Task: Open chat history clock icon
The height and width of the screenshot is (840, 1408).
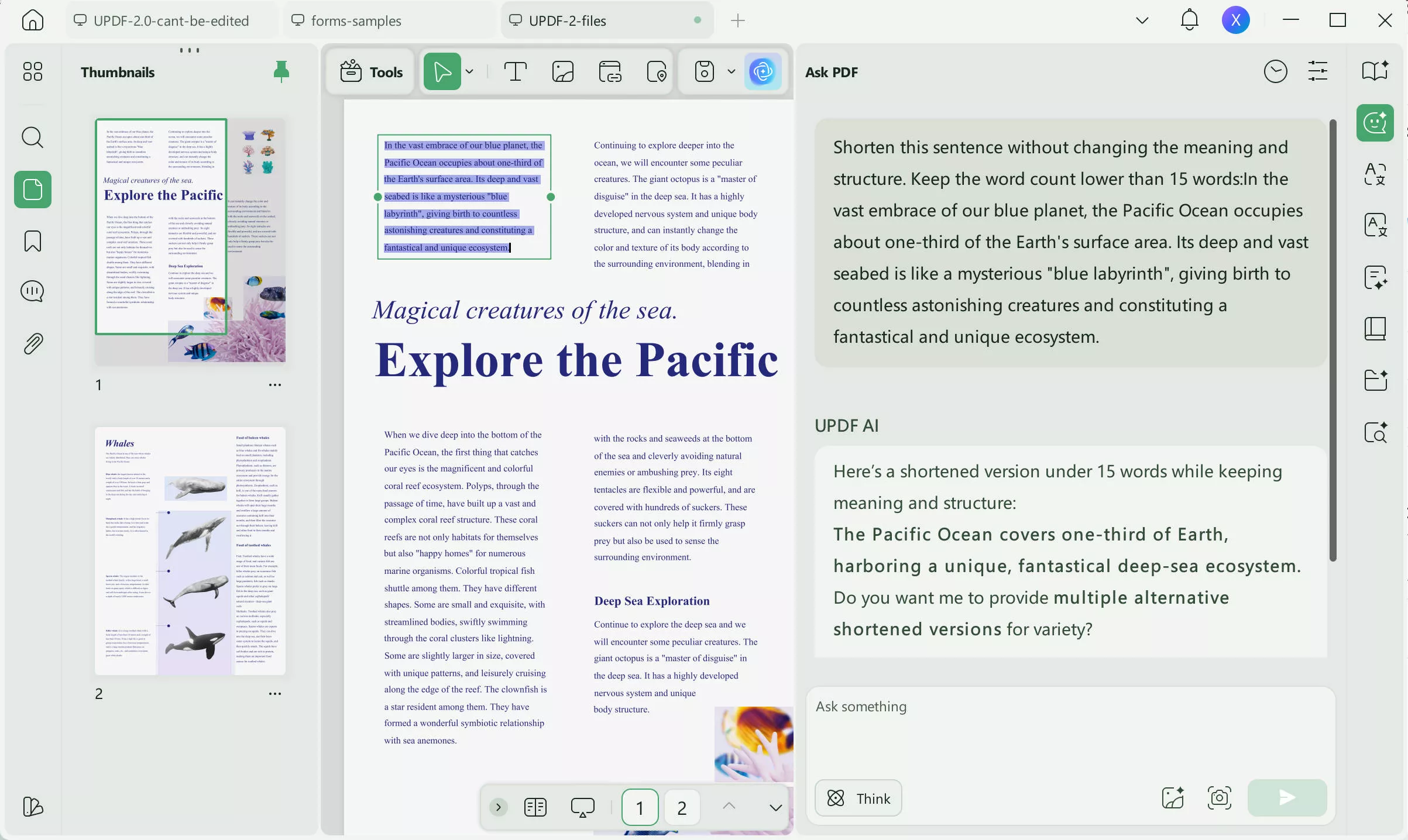Action: click(1275, 72)
